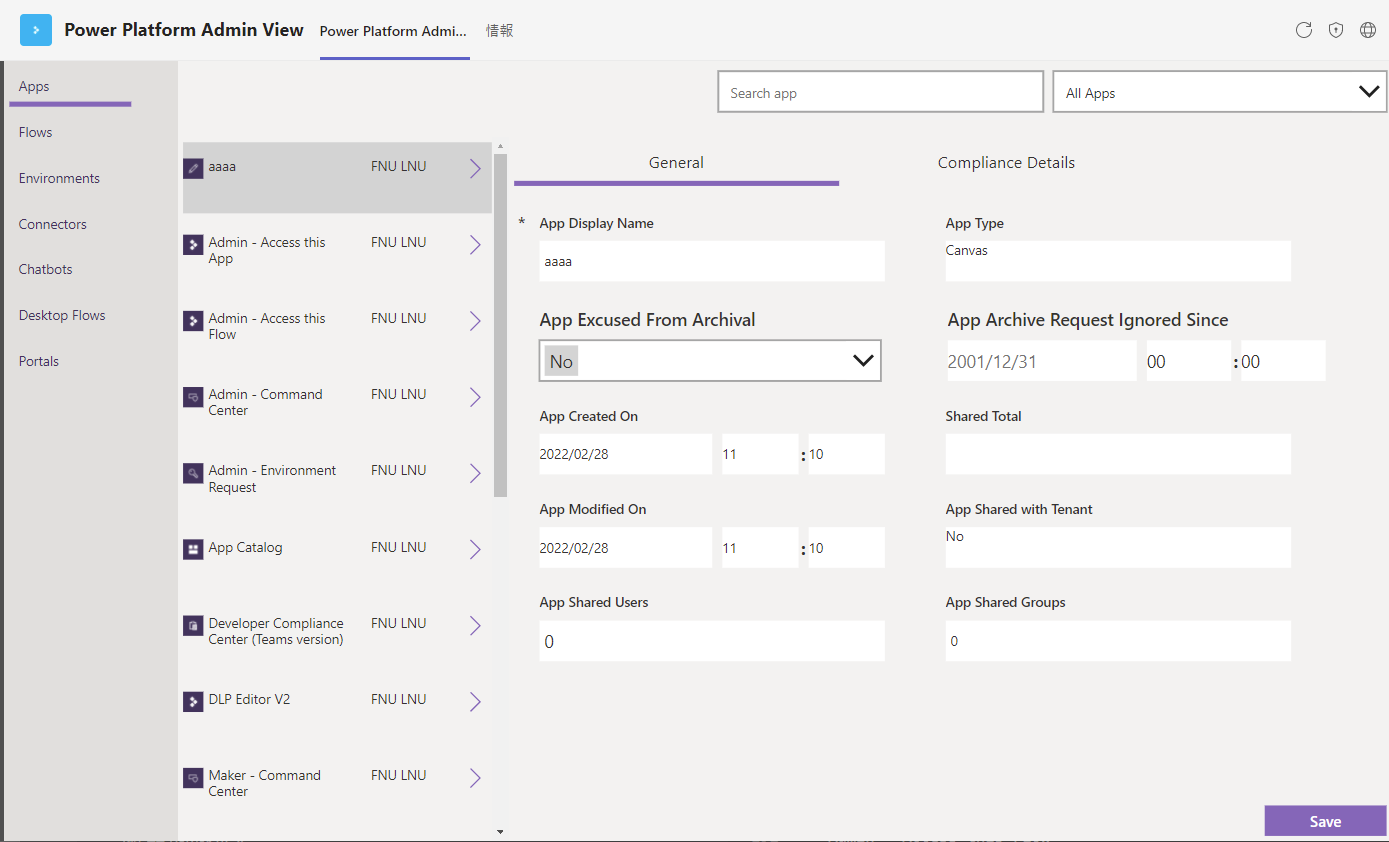Click the refresh icon in top bar
This screenshot has width=1389, height=842.
(1304, 30)
